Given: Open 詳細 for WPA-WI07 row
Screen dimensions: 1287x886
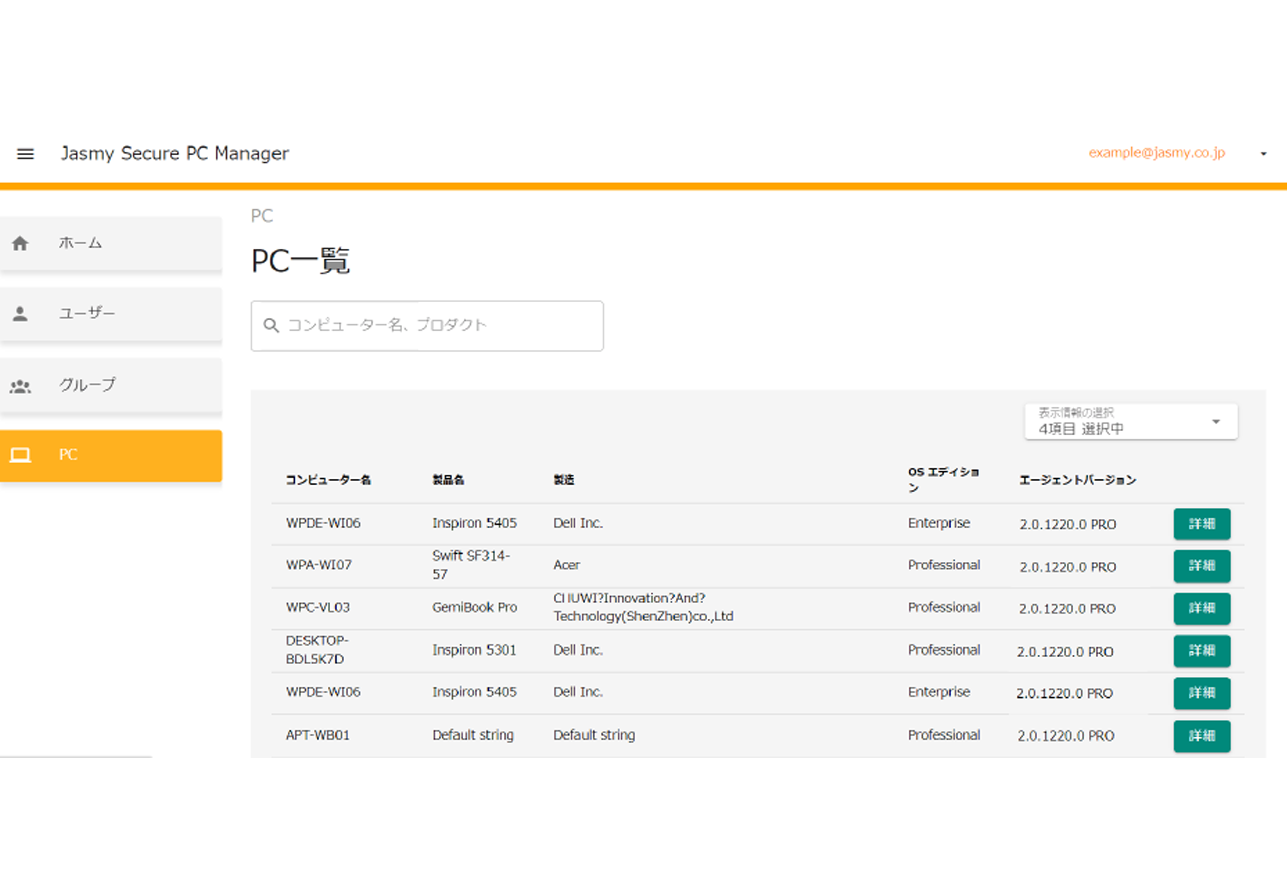Looking at the screenshot, I should point(1202,566).
